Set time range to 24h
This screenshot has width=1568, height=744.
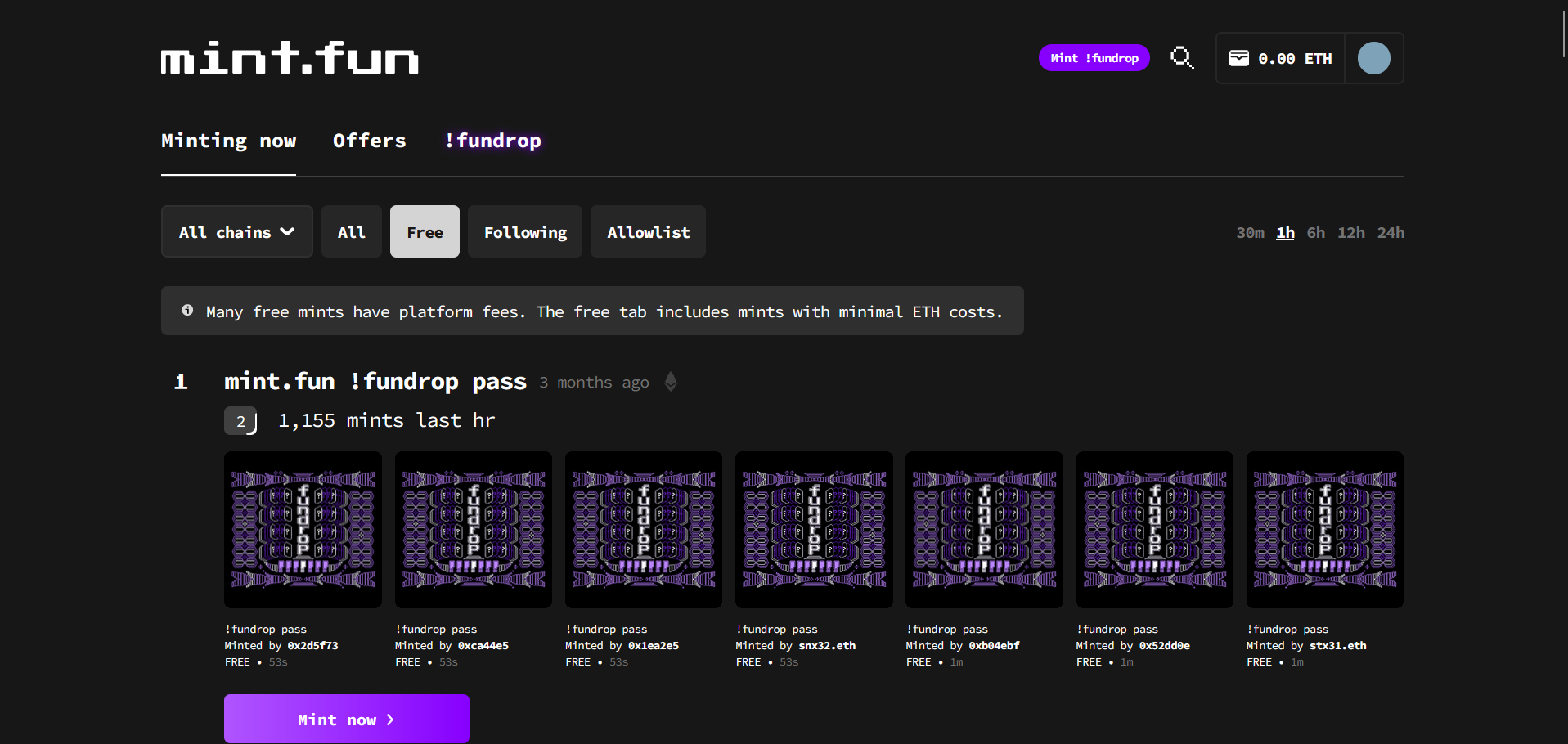pos(1391,232)
